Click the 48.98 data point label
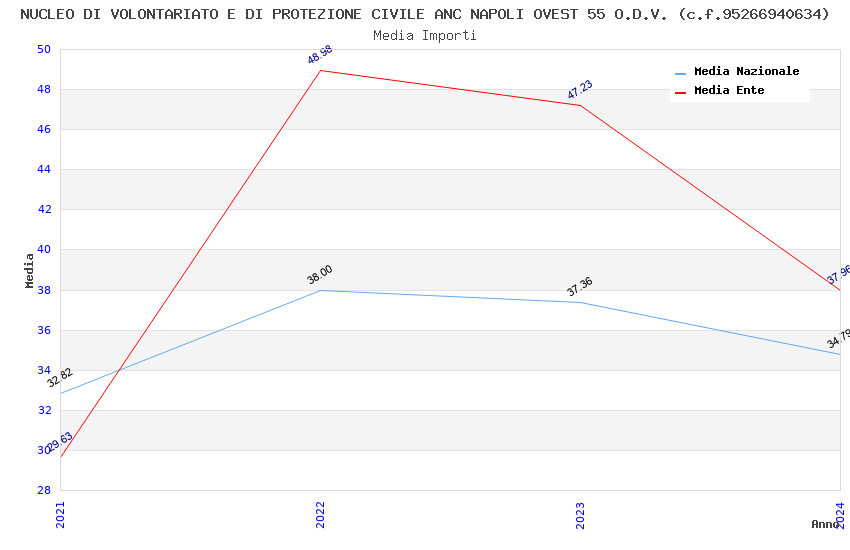The width and height of the screenshot is (850, 550). coord(320,55)
